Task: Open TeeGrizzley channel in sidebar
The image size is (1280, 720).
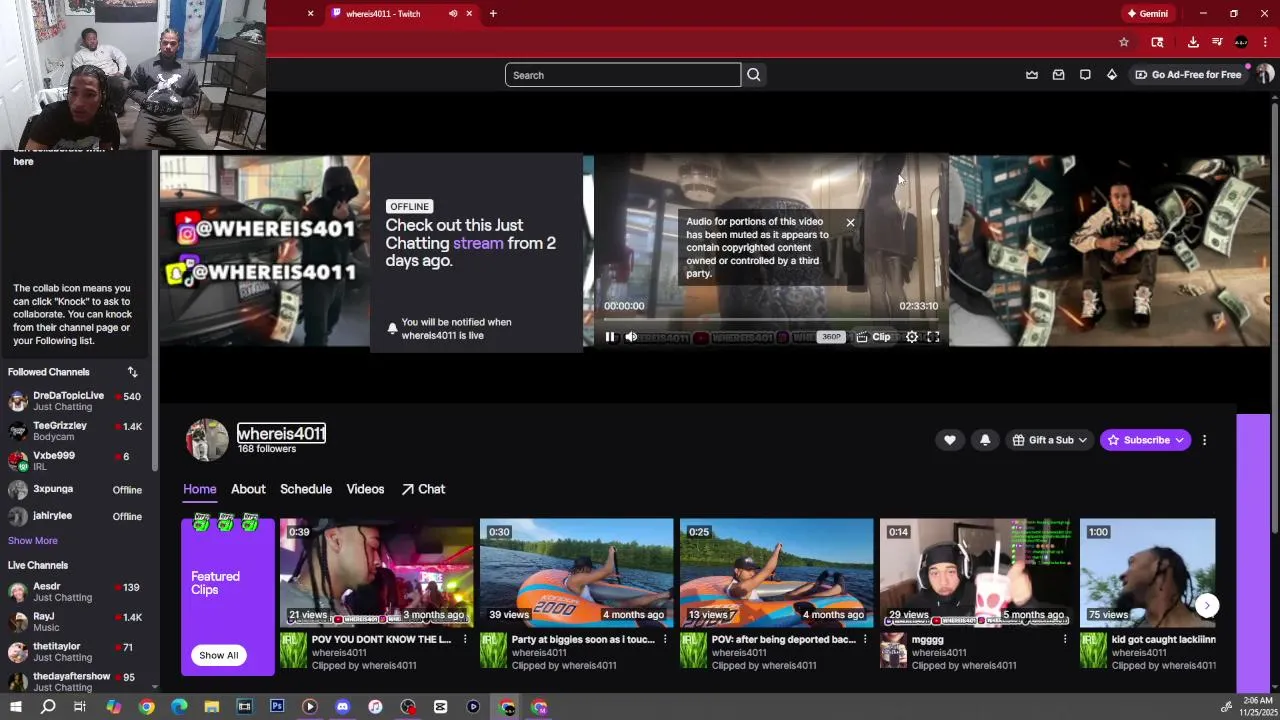Action: [77, 431]
